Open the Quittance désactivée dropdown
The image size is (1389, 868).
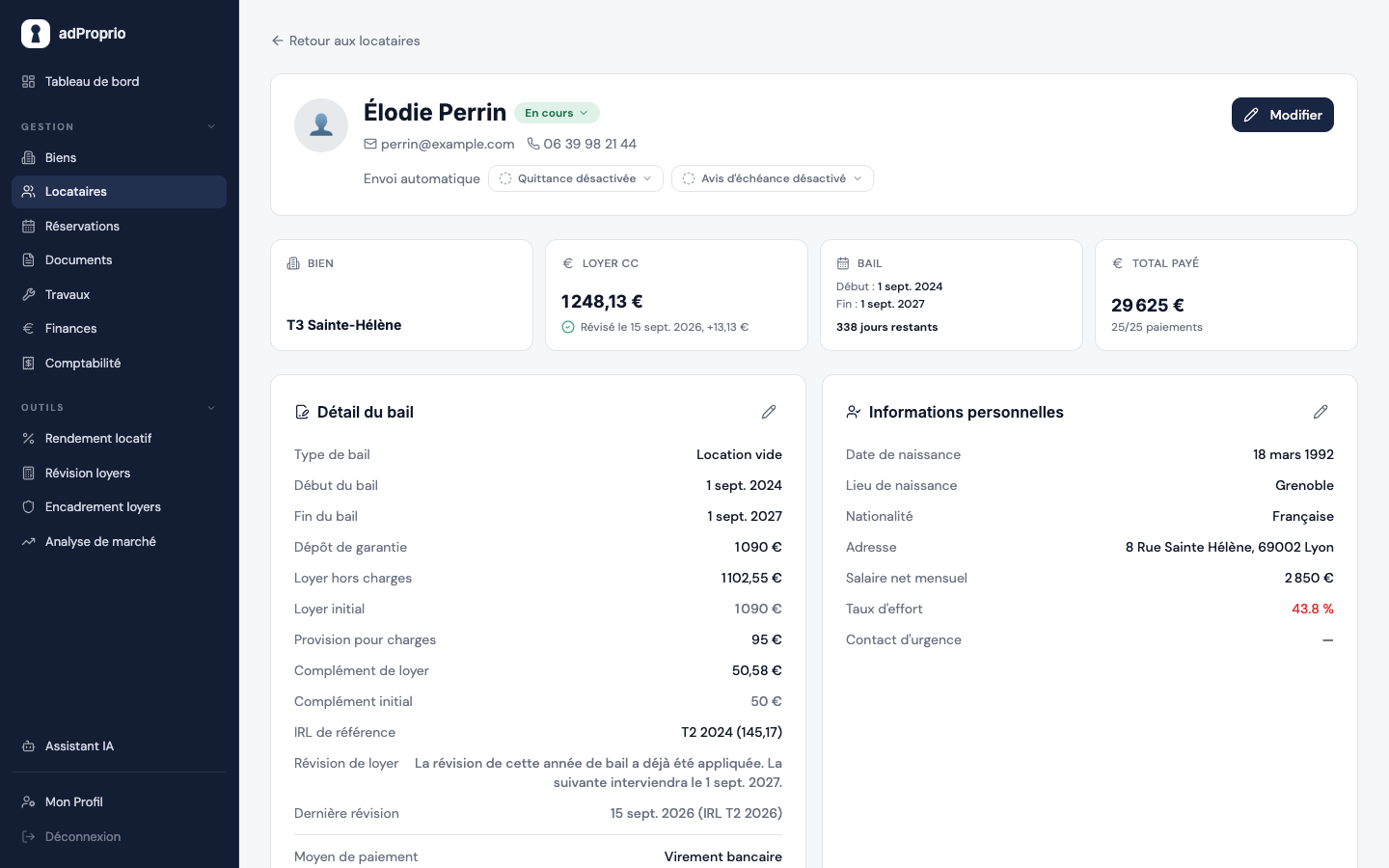coord(576,178)
